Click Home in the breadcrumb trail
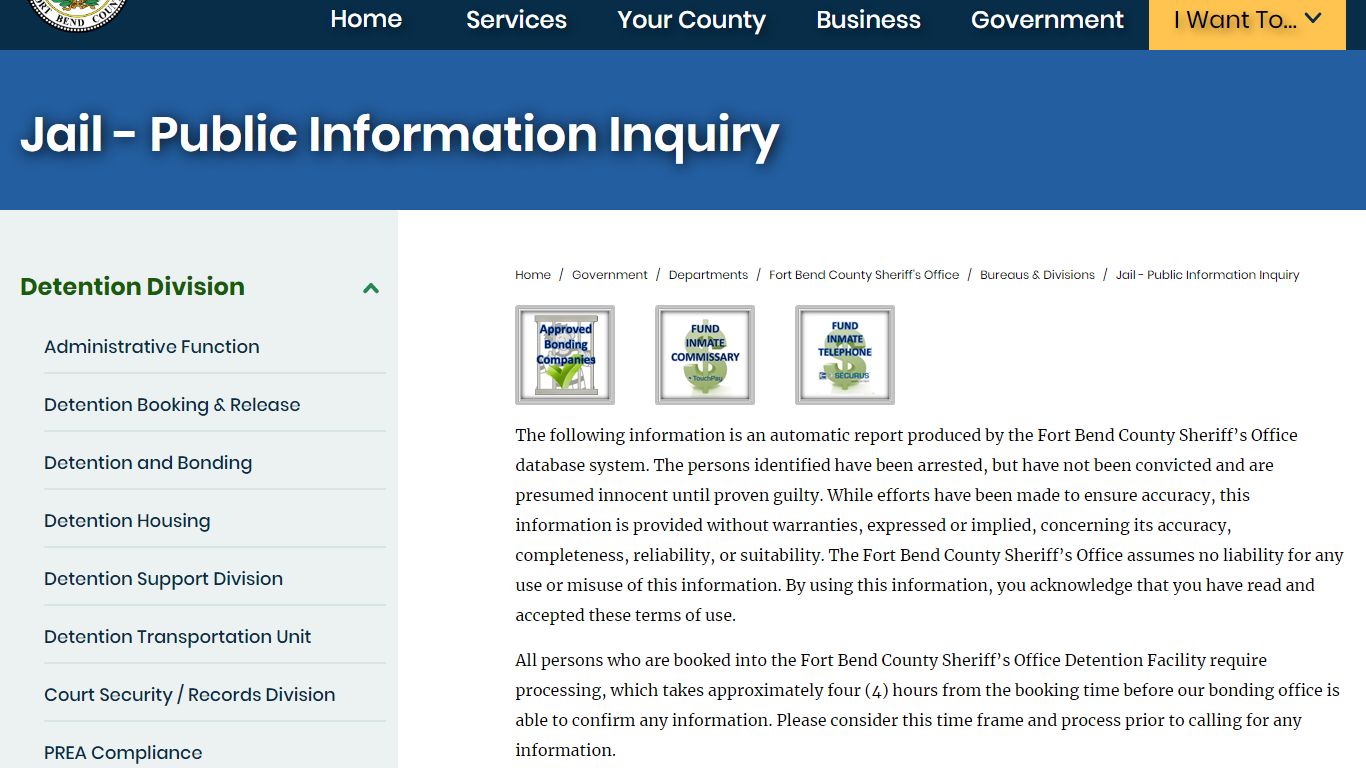 coord(533,275)
